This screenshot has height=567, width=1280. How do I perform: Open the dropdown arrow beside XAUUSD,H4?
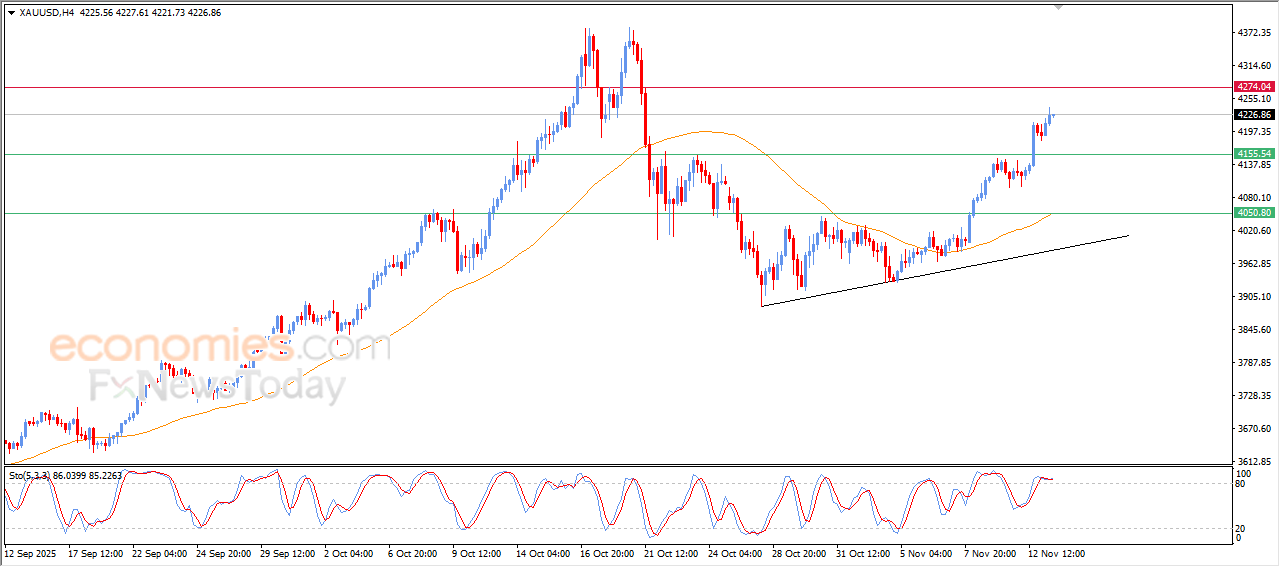[x=11, y=12]
